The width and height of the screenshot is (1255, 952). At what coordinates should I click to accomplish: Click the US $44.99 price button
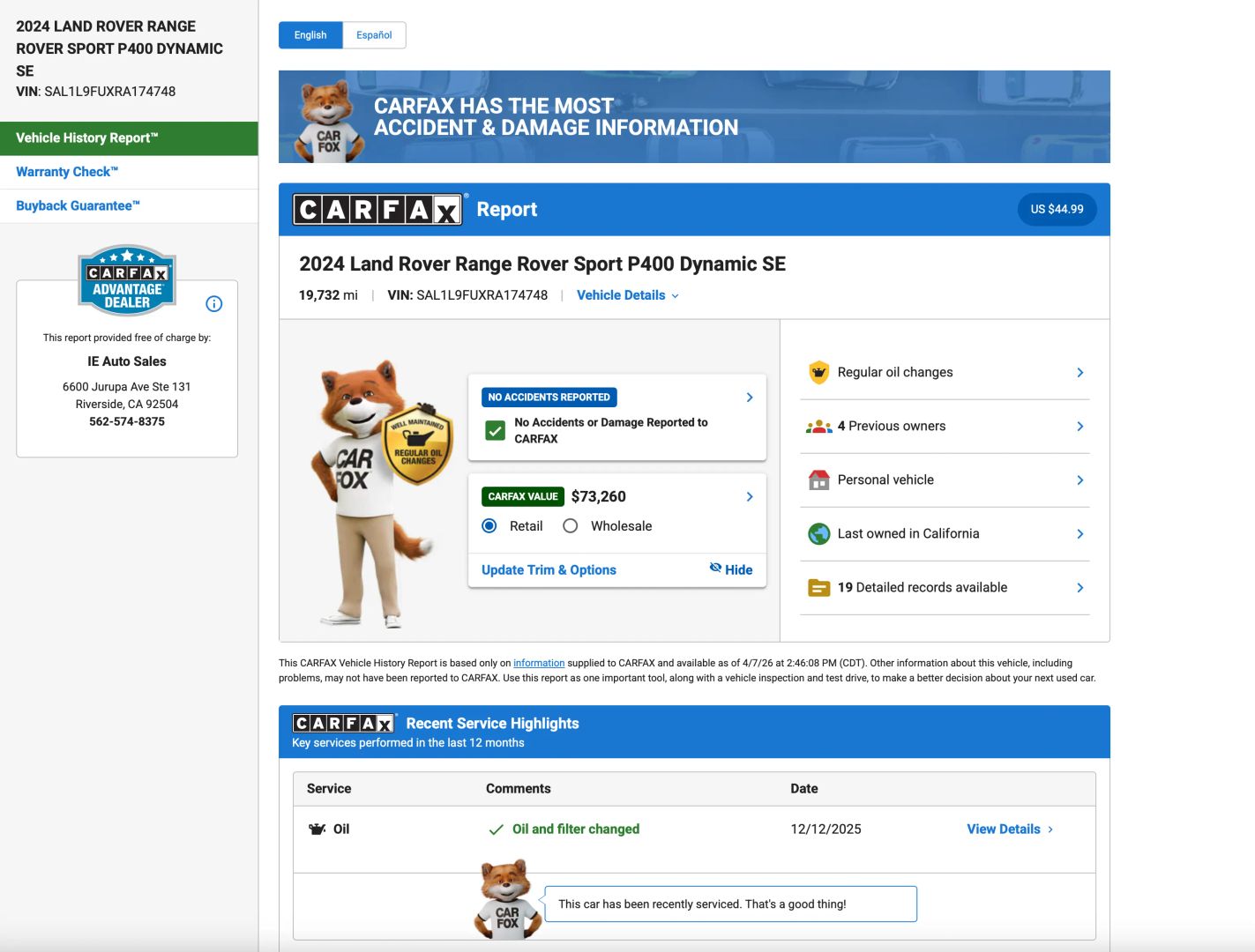click(1057, 210)
